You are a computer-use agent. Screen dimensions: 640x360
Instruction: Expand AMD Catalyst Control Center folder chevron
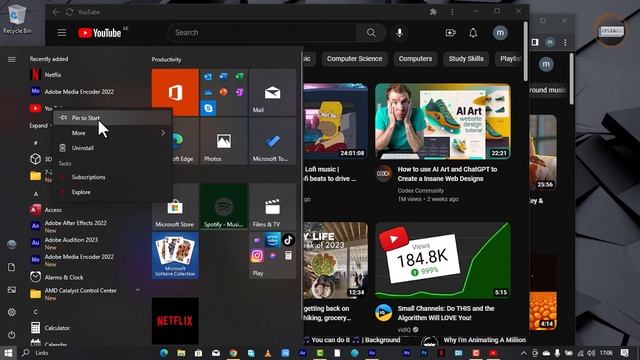coord(138,290)
